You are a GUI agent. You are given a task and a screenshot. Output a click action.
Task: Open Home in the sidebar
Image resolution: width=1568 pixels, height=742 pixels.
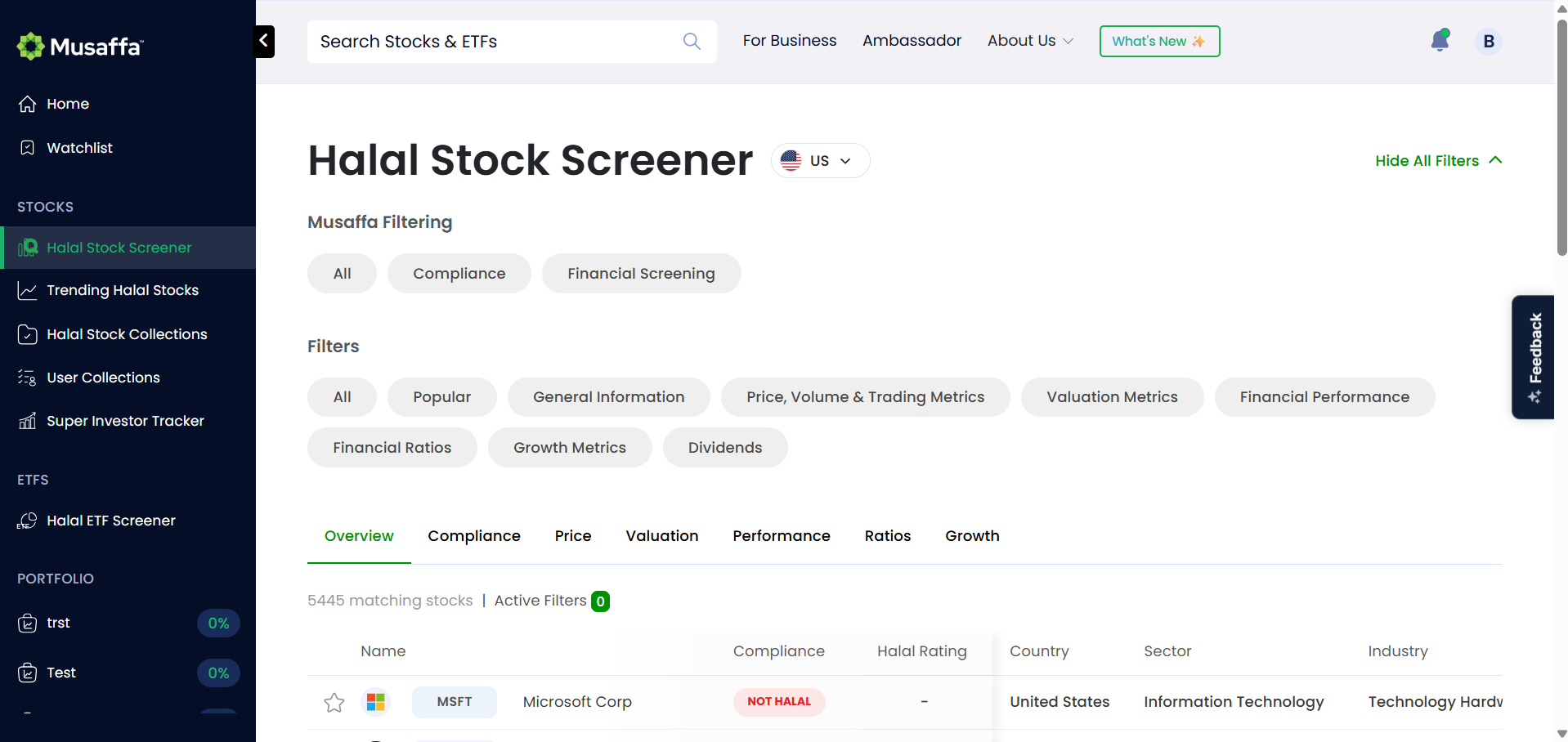click(68, 104)
